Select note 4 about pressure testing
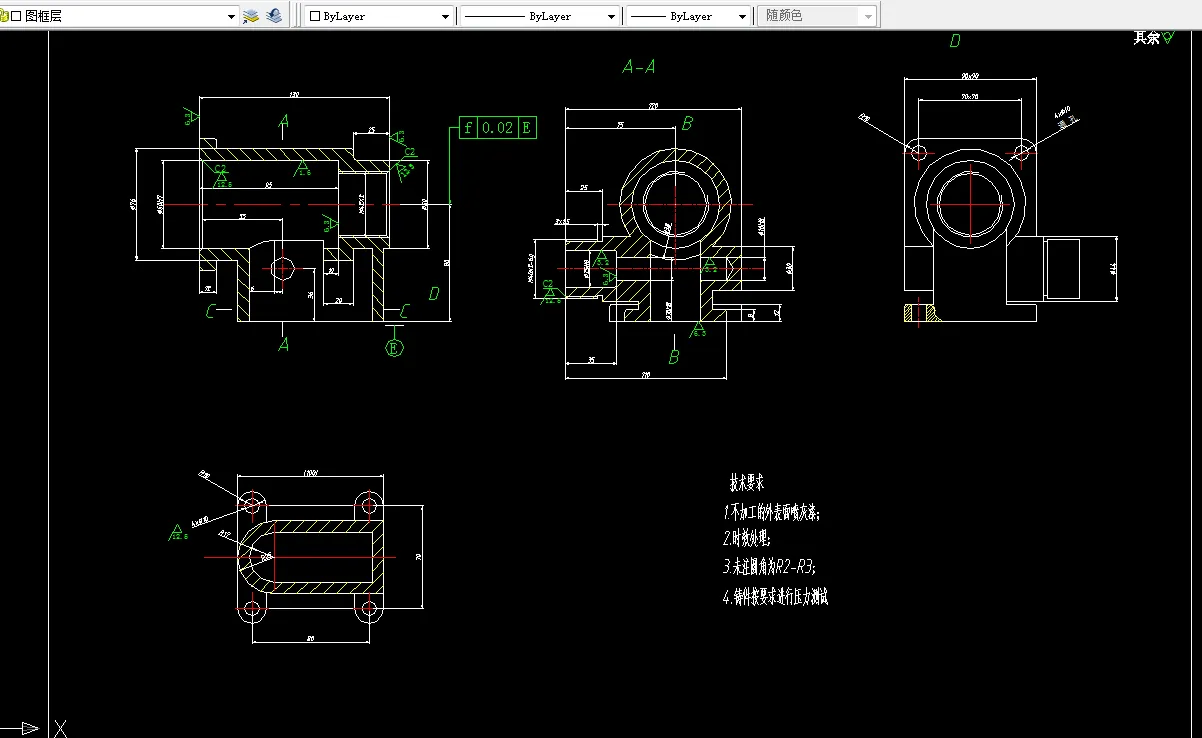 tap(775, 598)
